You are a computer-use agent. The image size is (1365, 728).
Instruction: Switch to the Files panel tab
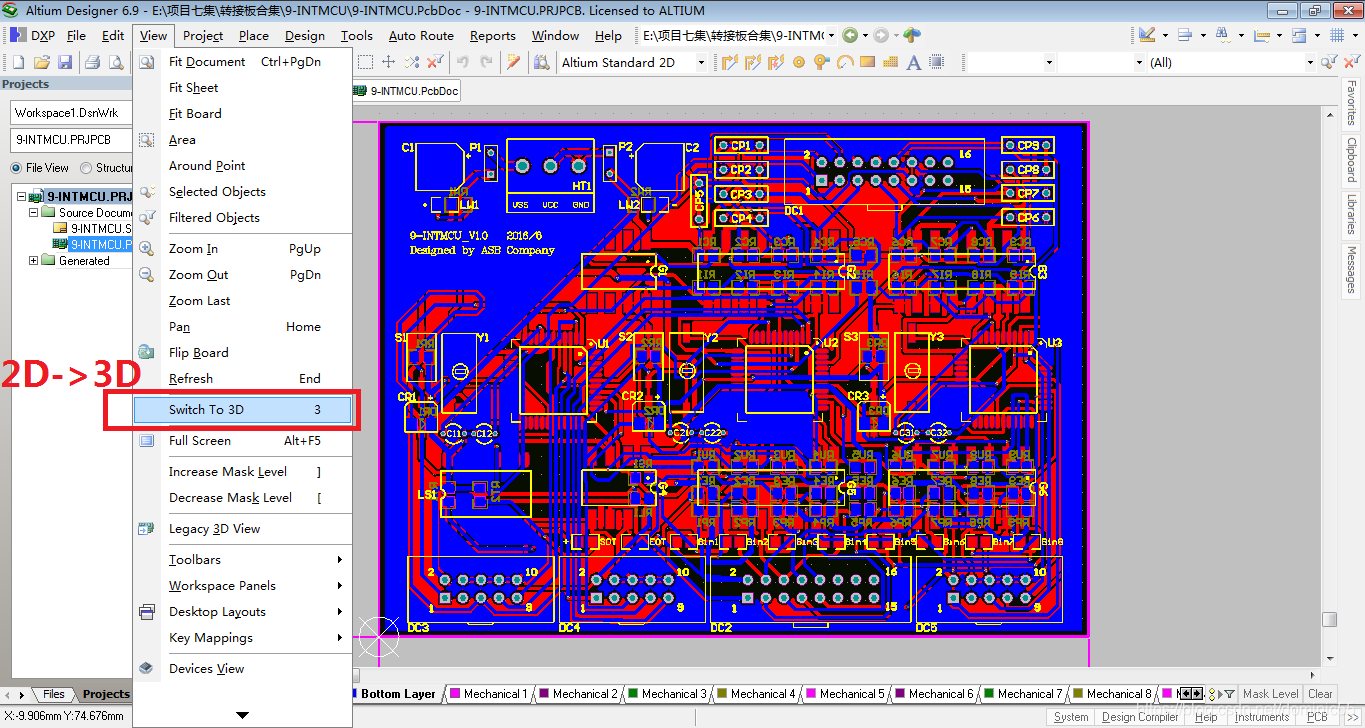[x=53, y=694]
